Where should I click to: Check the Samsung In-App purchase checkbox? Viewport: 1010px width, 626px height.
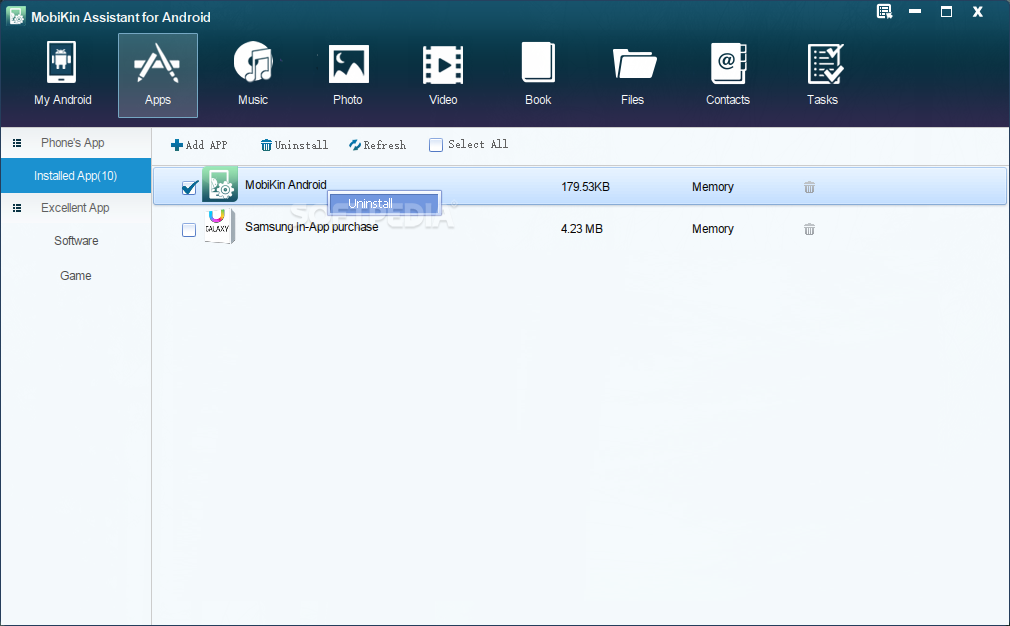189,230
